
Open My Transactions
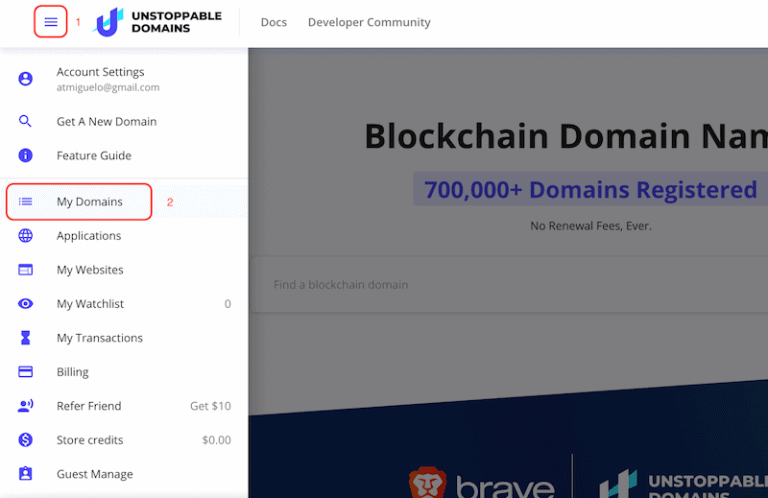click(124, 338)
